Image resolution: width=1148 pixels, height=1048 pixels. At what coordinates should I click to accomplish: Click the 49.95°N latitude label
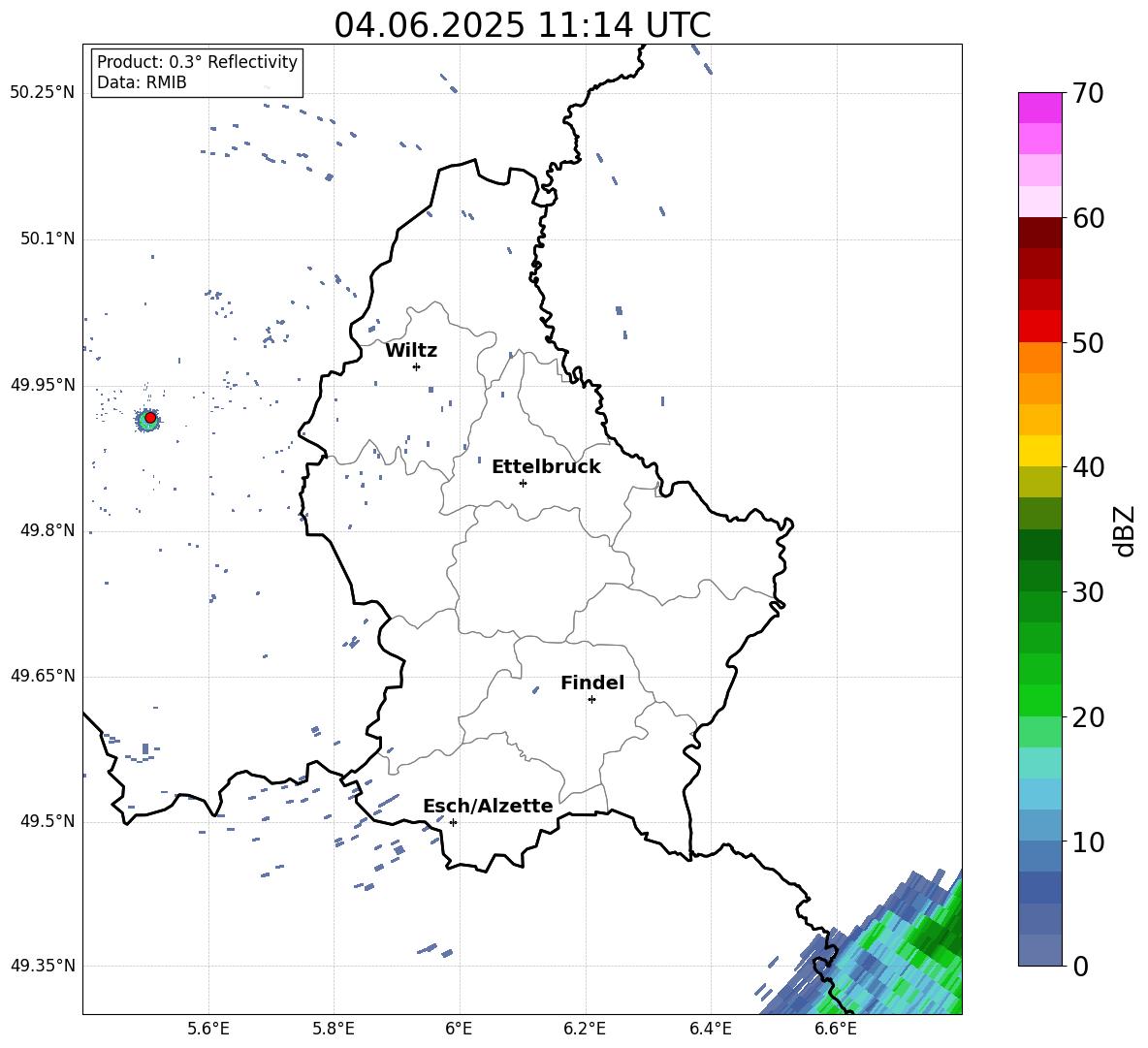(x=43, y=385)
